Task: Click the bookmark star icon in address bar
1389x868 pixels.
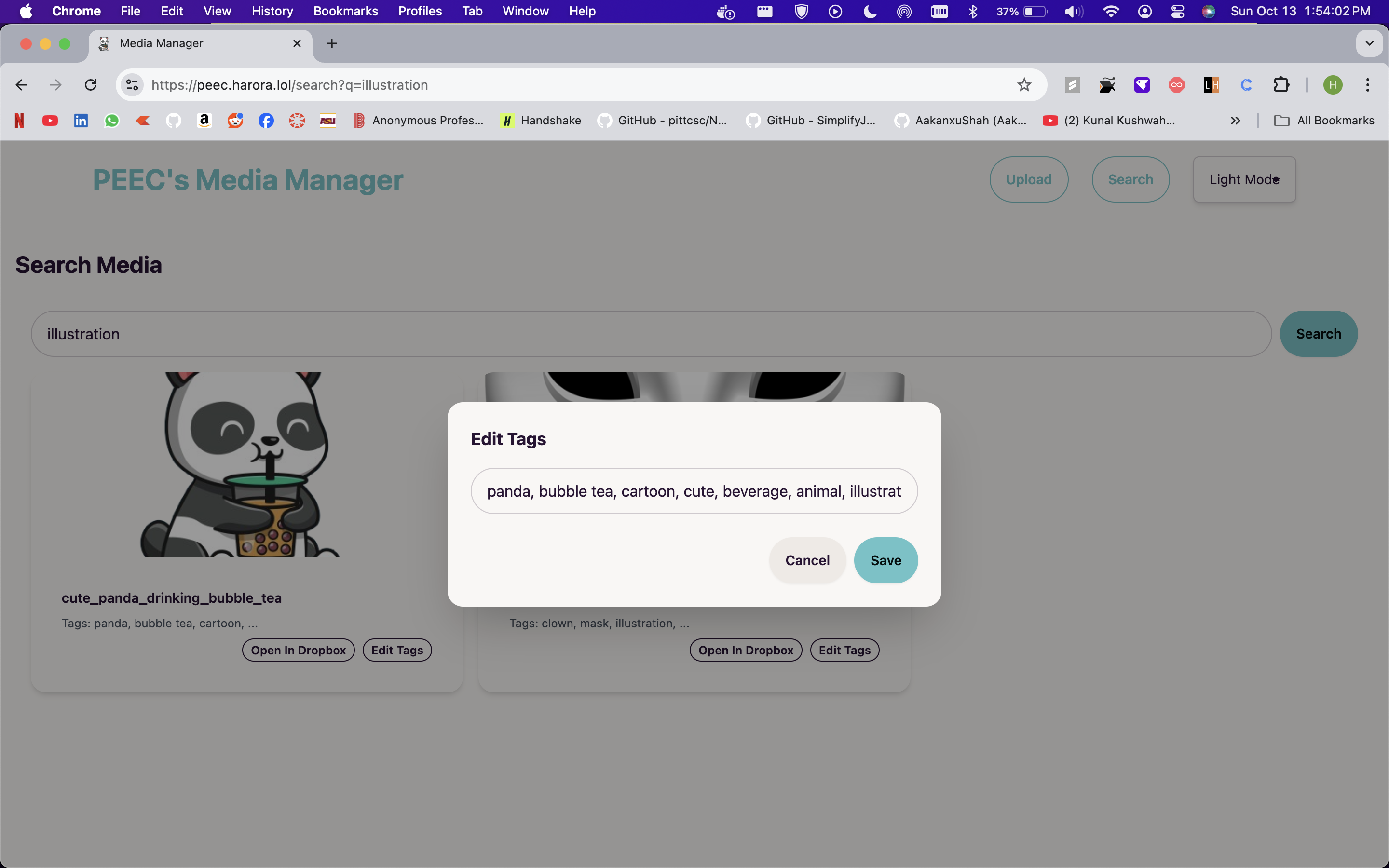Action: 1024,85
